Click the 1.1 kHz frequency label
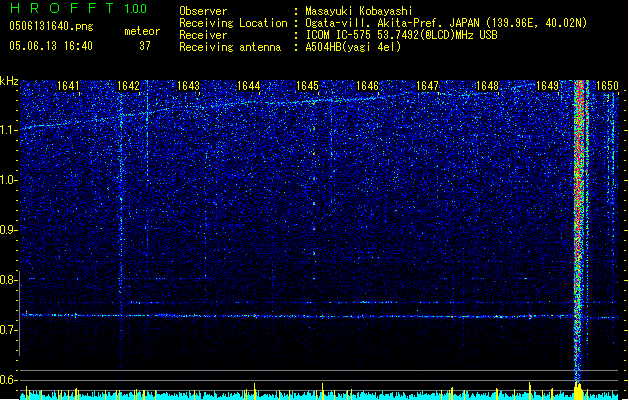Image resolution: width=629 pixels, height=400 pixels. (9, 130)
